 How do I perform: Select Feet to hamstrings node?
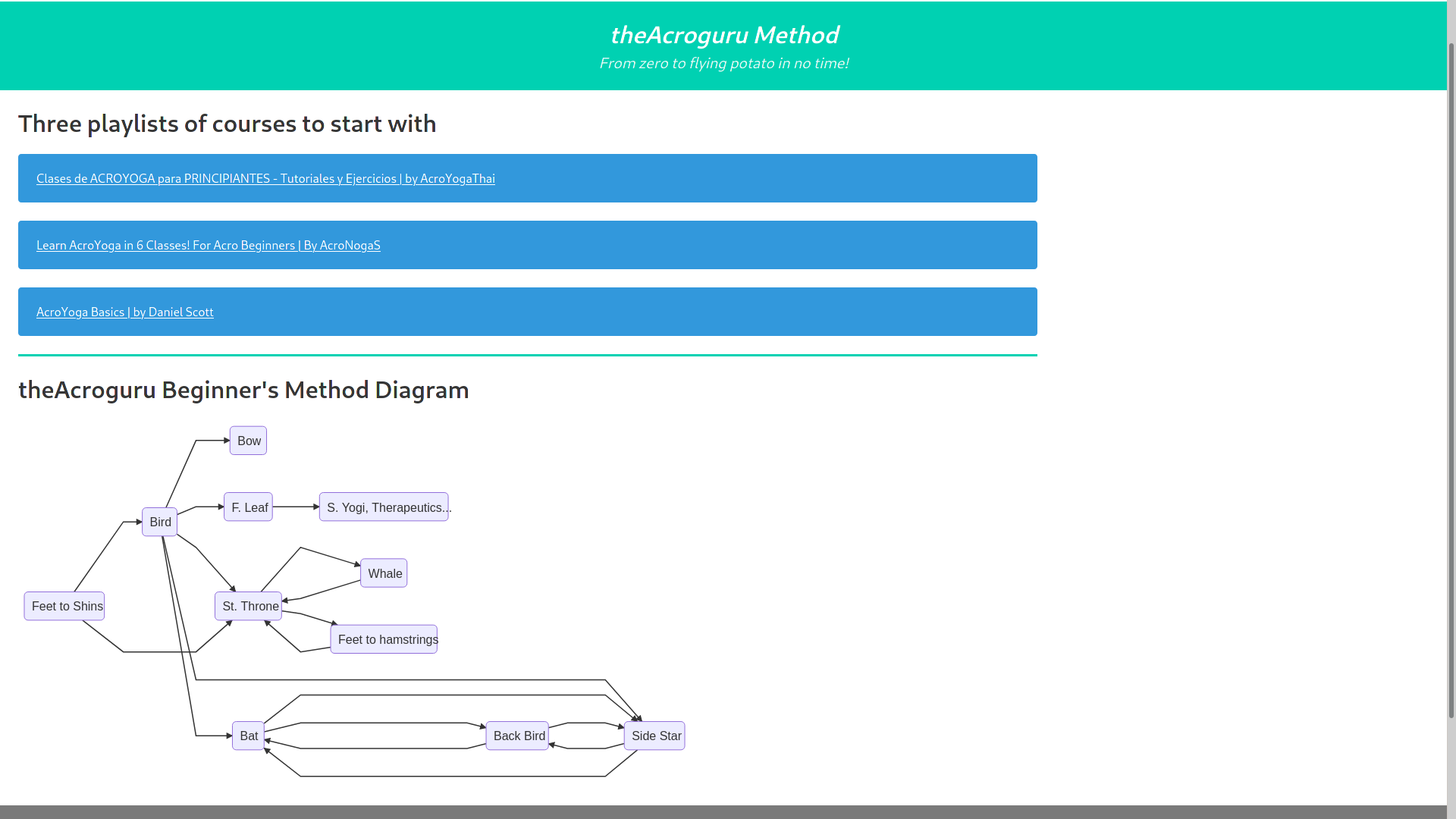(384, 640)
